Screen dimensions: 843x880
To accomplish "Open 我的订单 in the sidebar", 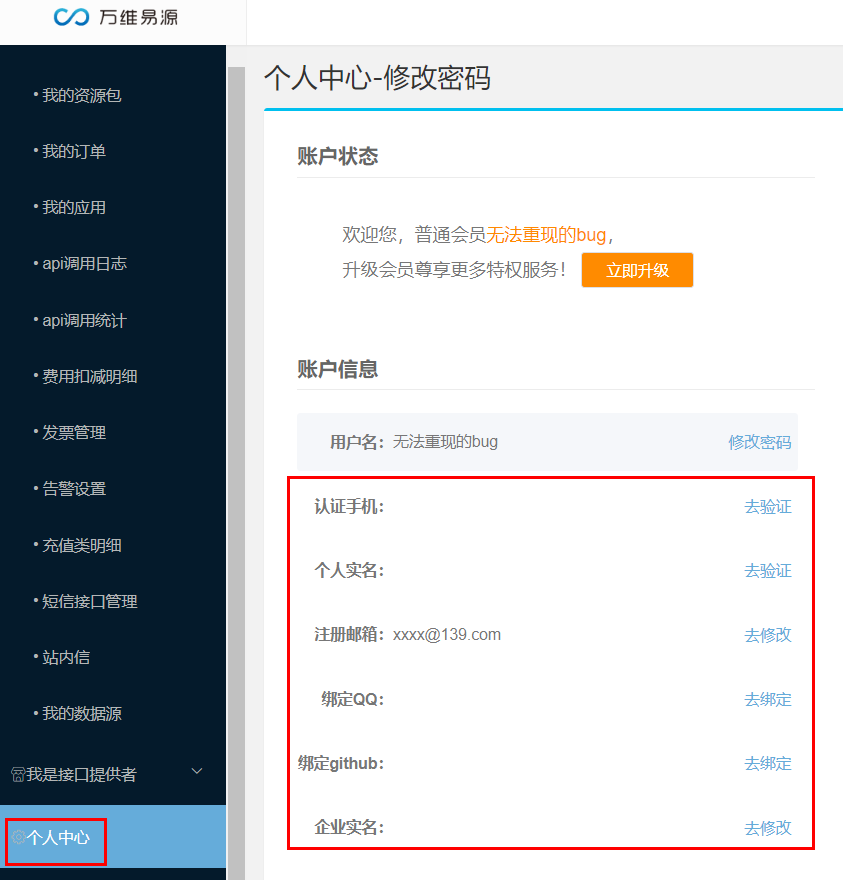I will click(74, 152).
